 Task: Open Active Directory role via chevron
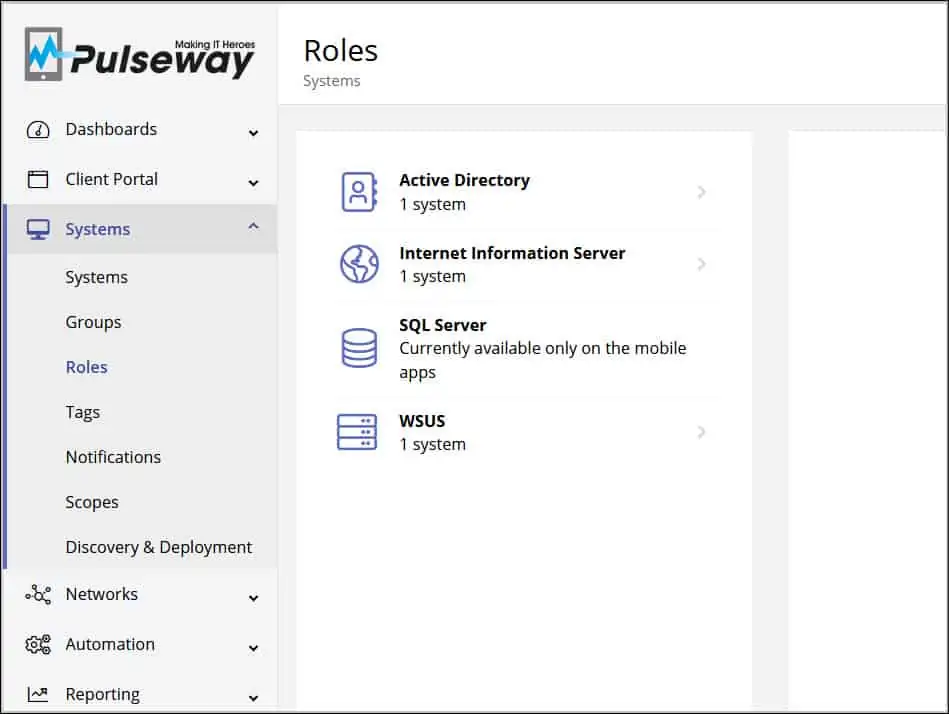coord(701,192)
